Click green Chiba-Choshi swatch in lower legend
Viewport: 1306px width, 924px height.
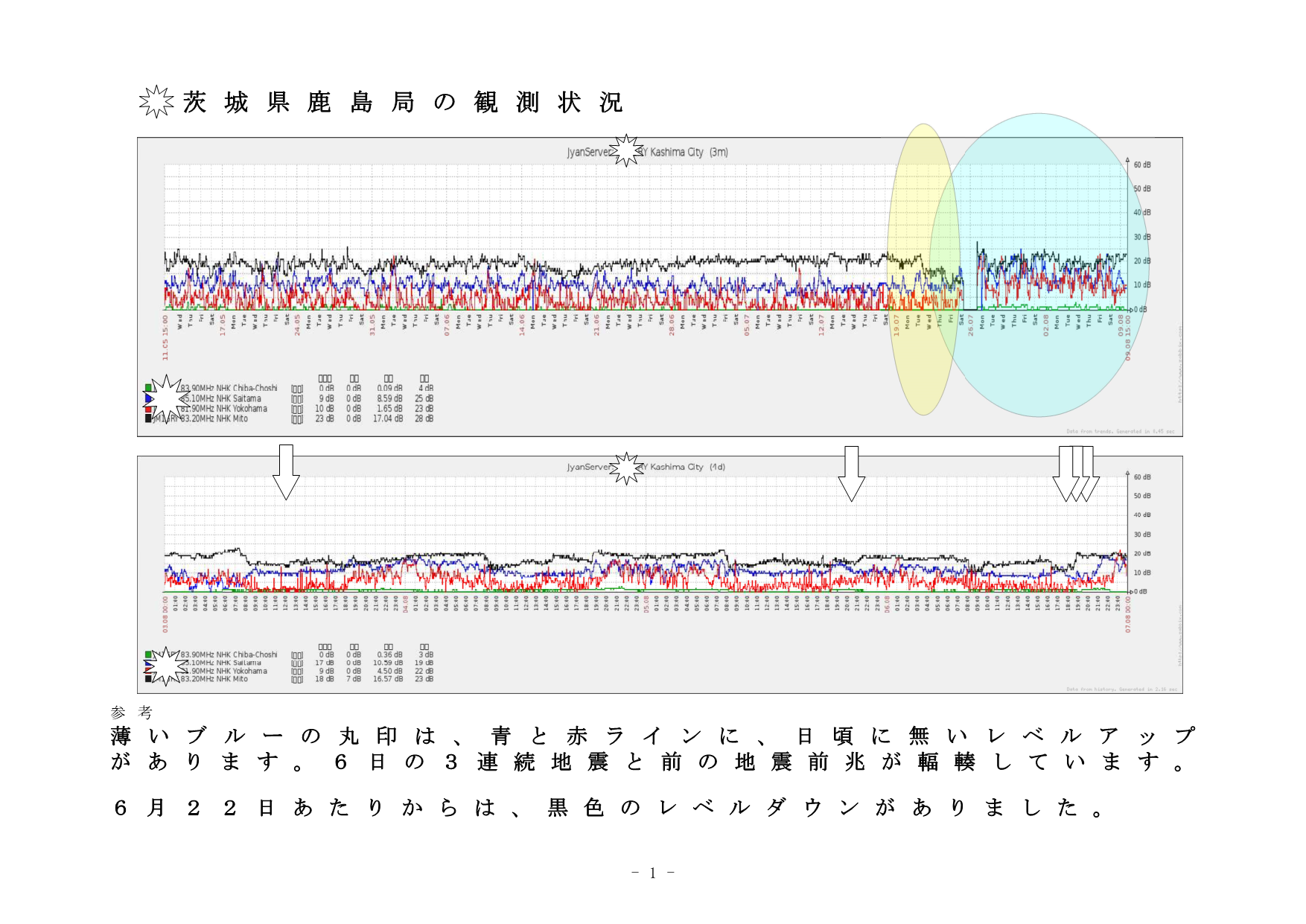click(x=148, y=654)
